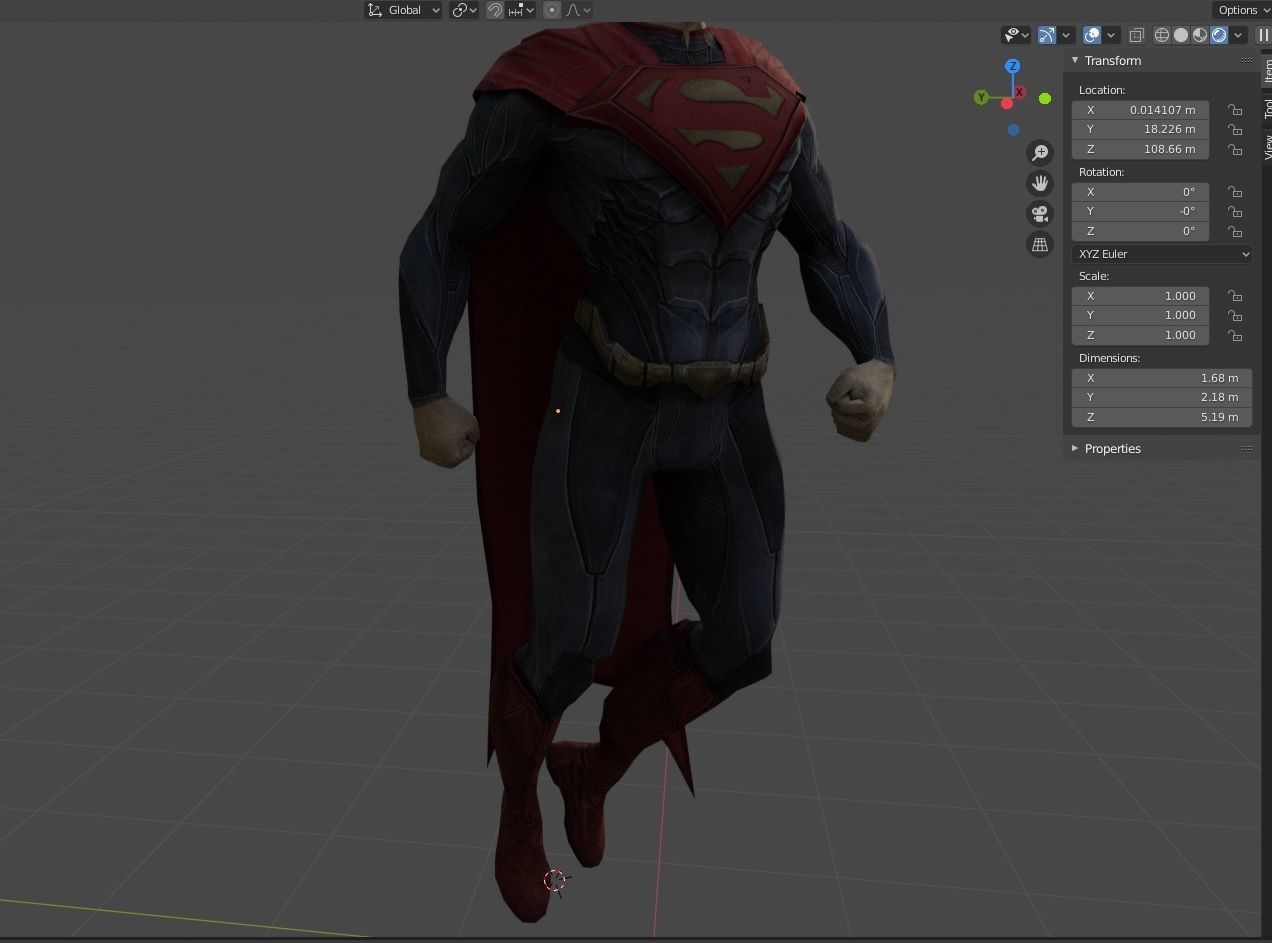Click the negative Z axis blue dot

pos(1014,130)
